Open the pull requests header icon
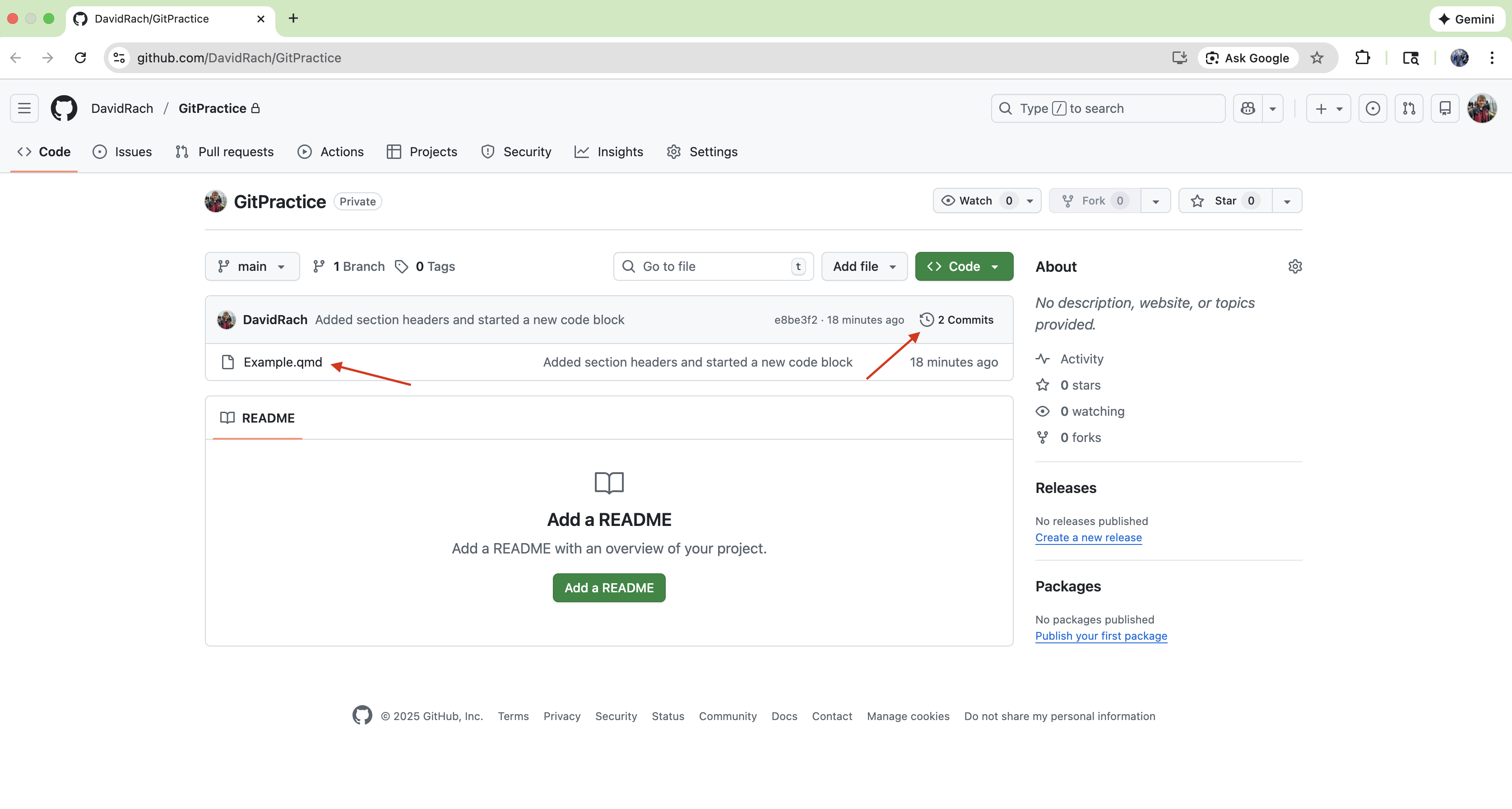Screen dimensions: 1512x809 [1409, 108]
